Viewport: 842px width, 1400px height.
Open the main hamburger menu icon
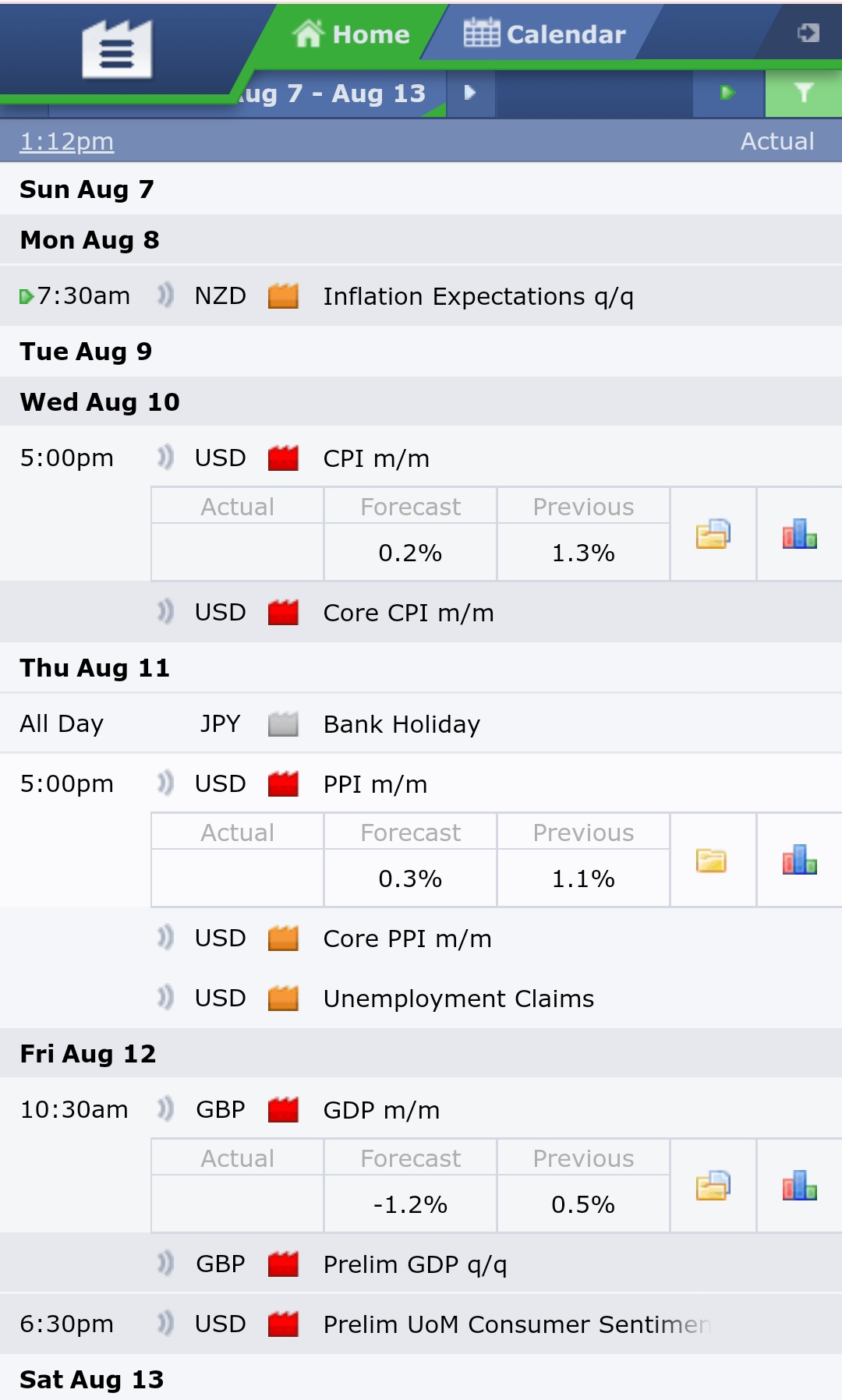[117, 50]
